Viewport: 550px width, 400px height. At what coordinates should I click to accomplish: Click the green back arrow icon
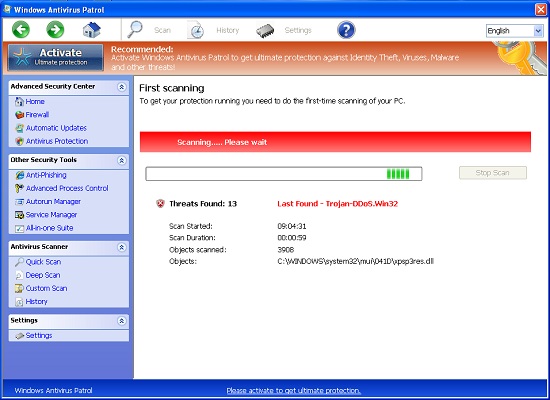tap(21, 29)
